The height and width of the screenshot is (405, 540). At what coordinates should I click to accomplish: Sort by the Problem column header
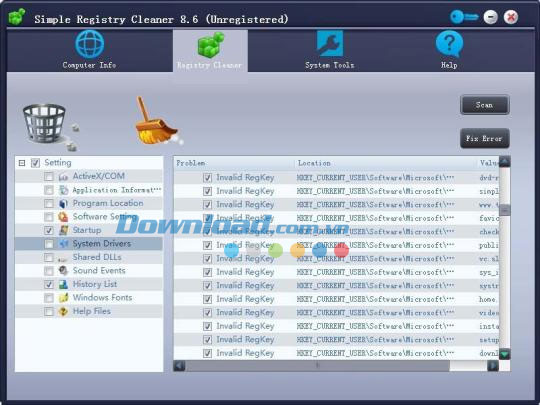pyautogui.click(x=234, y=163)
